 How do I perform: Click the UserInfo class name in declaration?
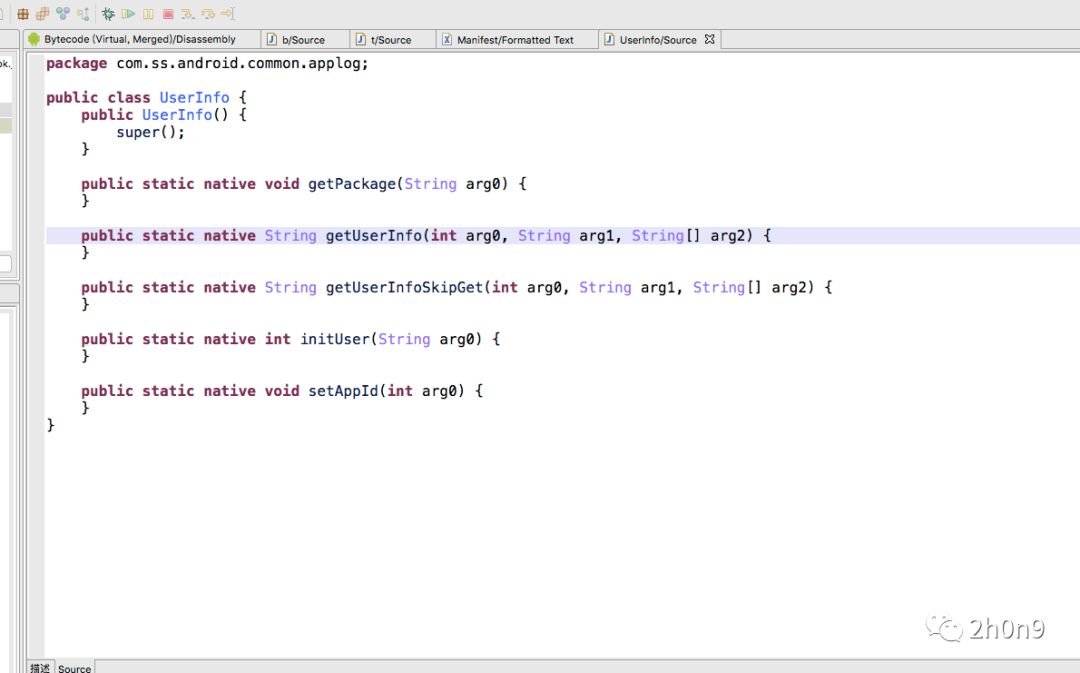(x=194, y=97)
